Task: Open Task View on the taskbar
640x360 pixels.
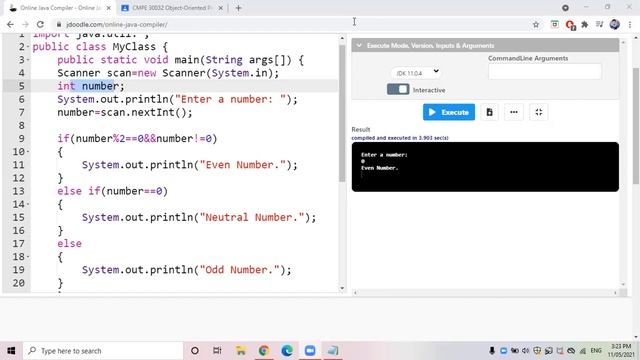Action: pos(217,351)
